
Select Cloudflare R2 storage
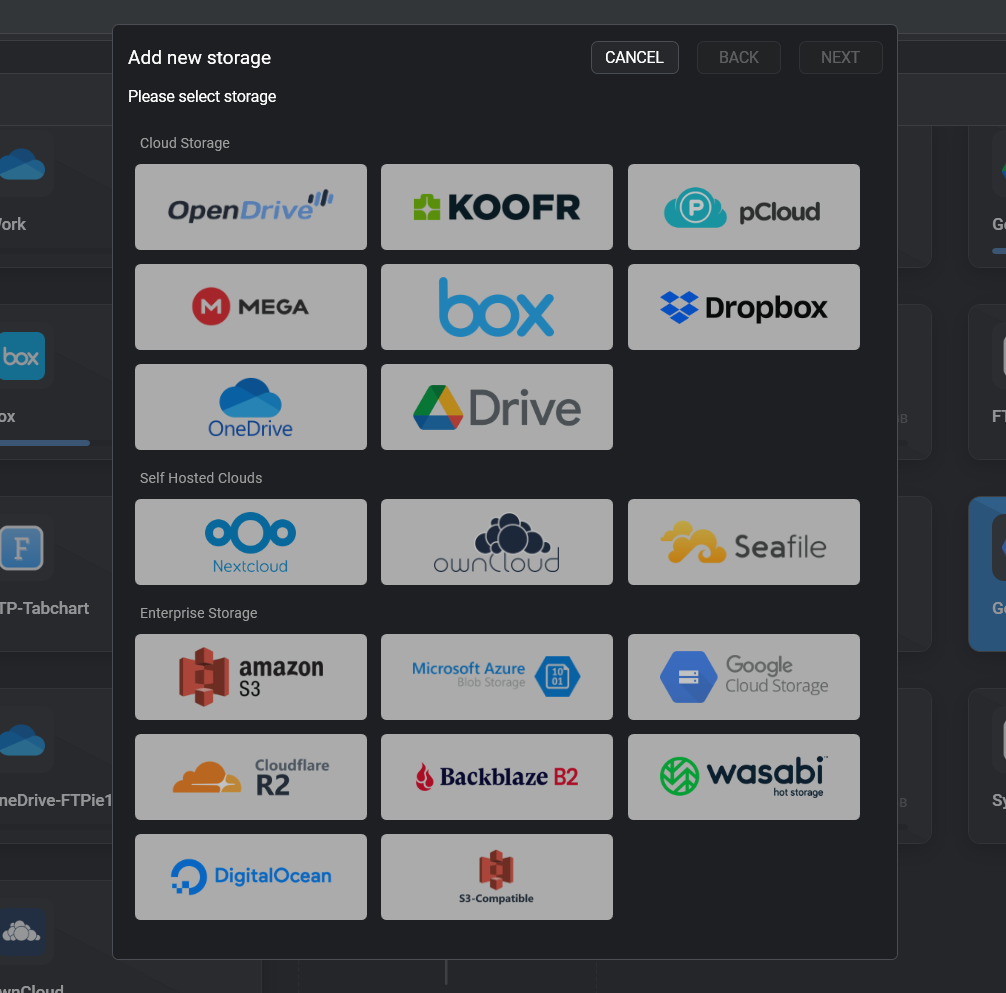[251, 777]
